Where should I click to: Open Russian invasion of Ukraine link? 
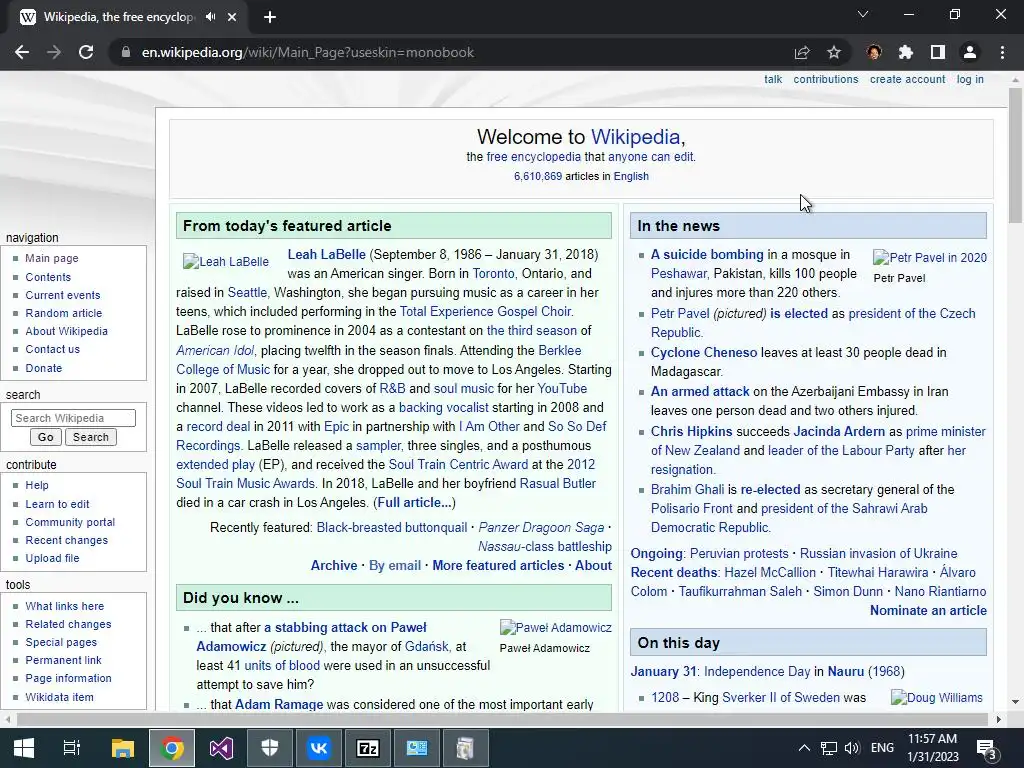[x=878, y=553]
